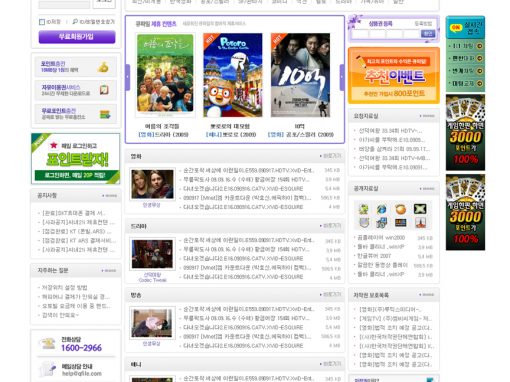
Task: Show the previous featured content slide
Action: [127, 77]
